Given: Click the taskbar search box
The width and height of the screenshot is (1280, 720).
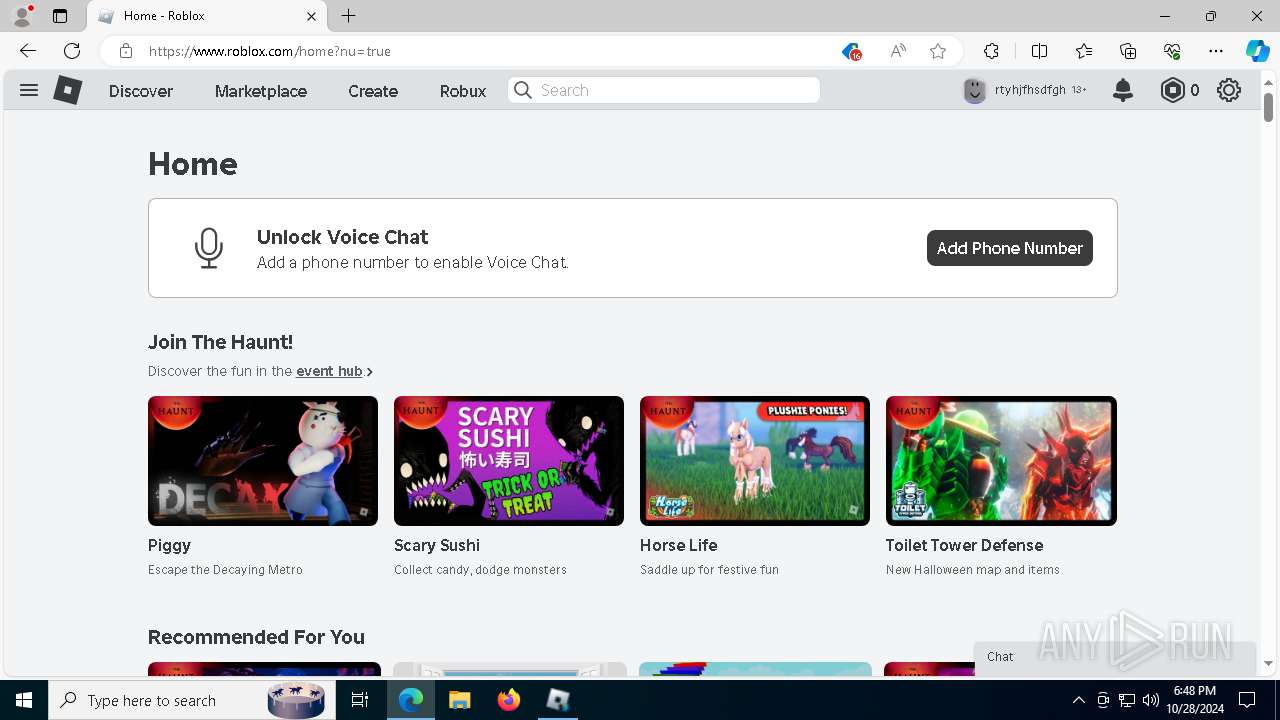Looking at the screenshot, I should coord(192,700).
